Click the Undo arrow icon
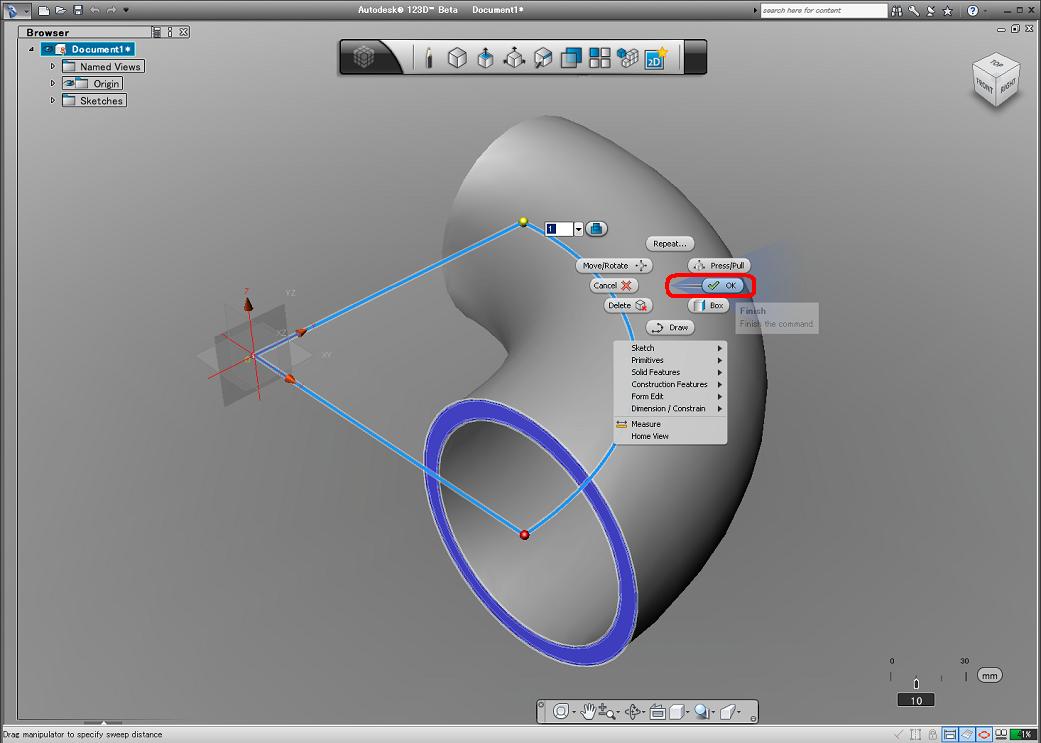 pos(94,10)
